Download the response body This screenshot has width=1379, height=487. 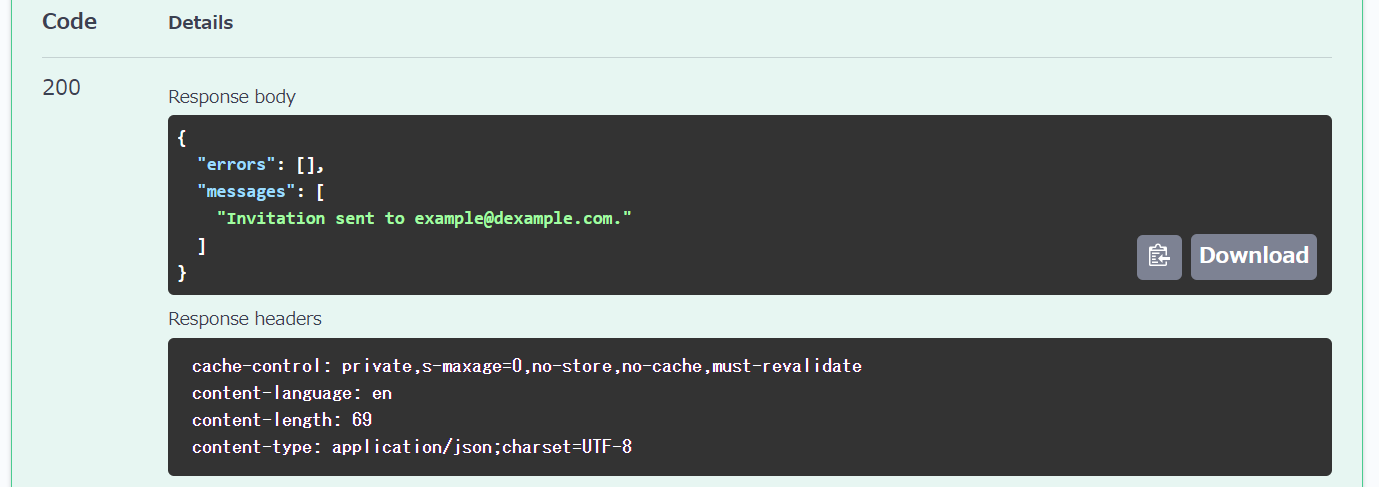[x=1253, y=257]
